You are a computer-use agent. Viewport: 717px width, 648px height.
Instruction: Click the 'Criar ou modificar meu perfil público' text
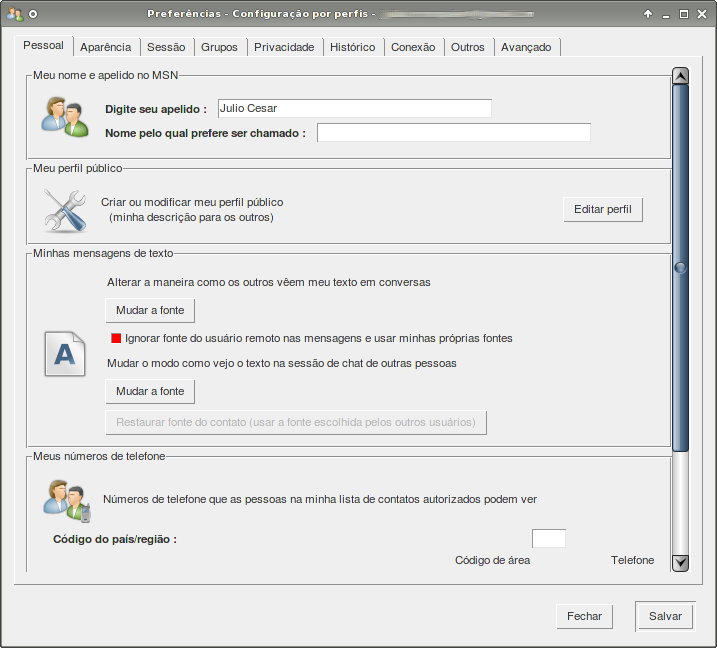[x=192, y=202]
